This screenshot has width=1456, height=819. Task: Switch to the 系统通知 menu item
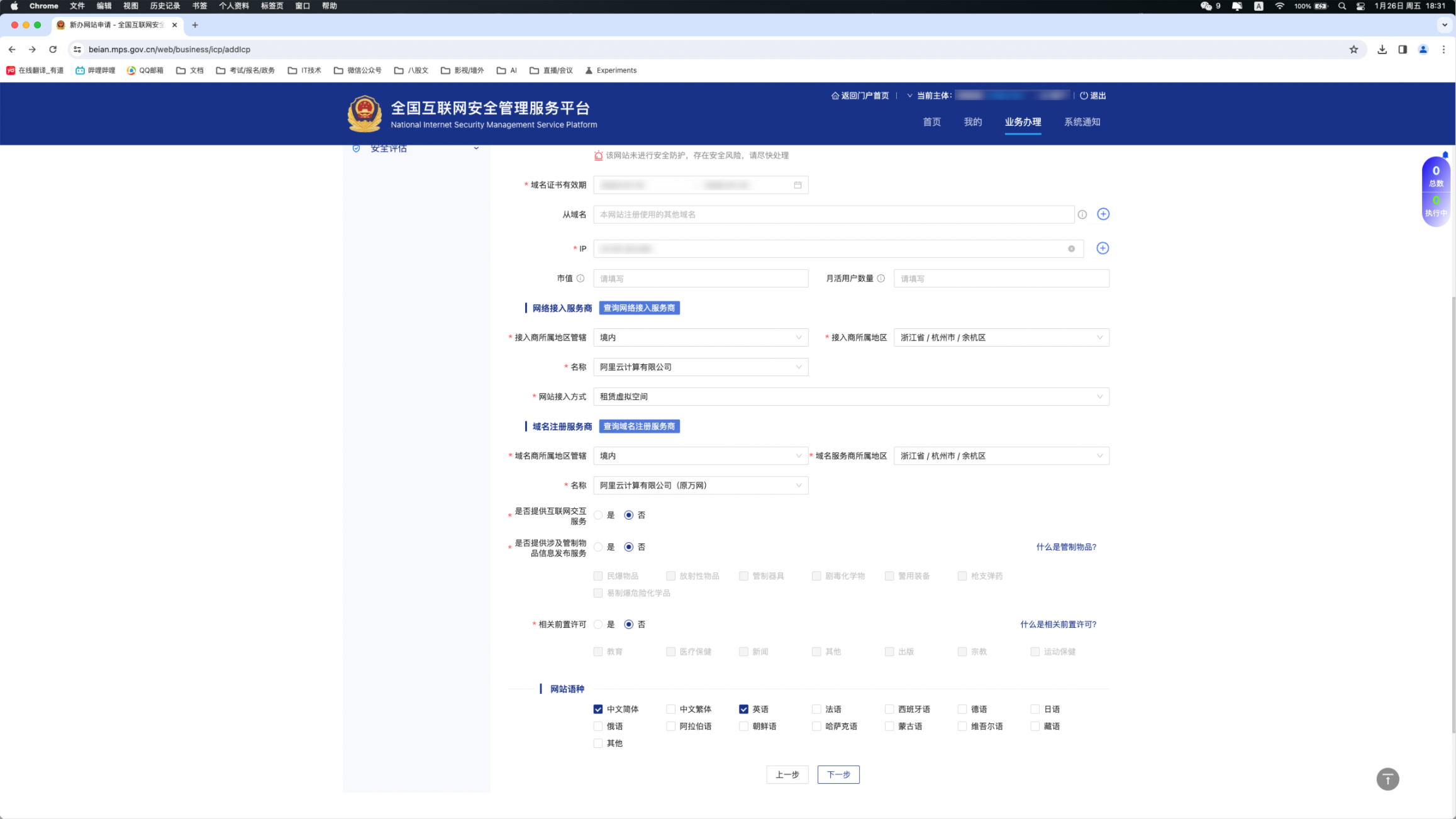click(1082, 122)
